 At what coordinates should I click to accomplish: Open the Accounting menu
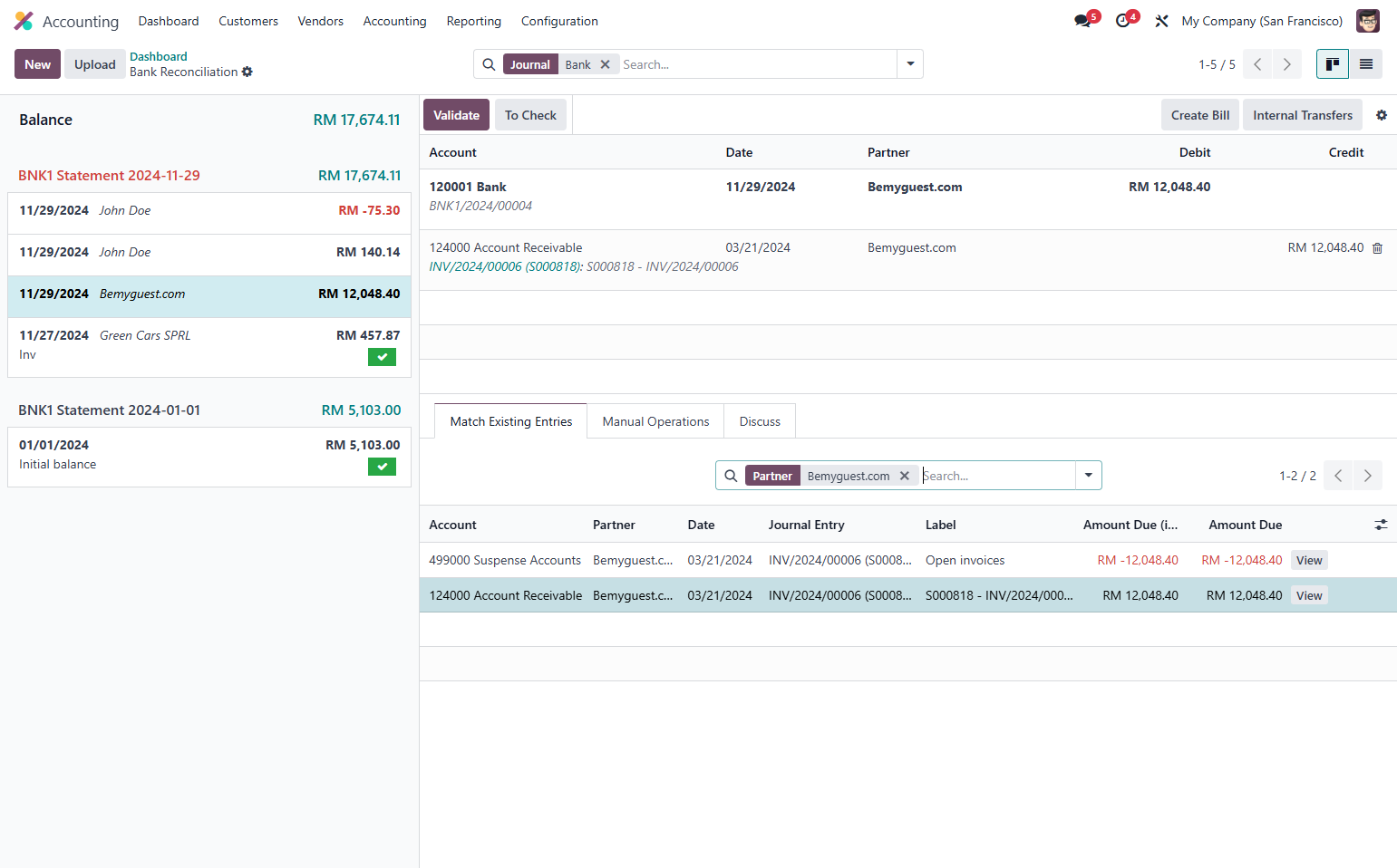pos(394,21)
